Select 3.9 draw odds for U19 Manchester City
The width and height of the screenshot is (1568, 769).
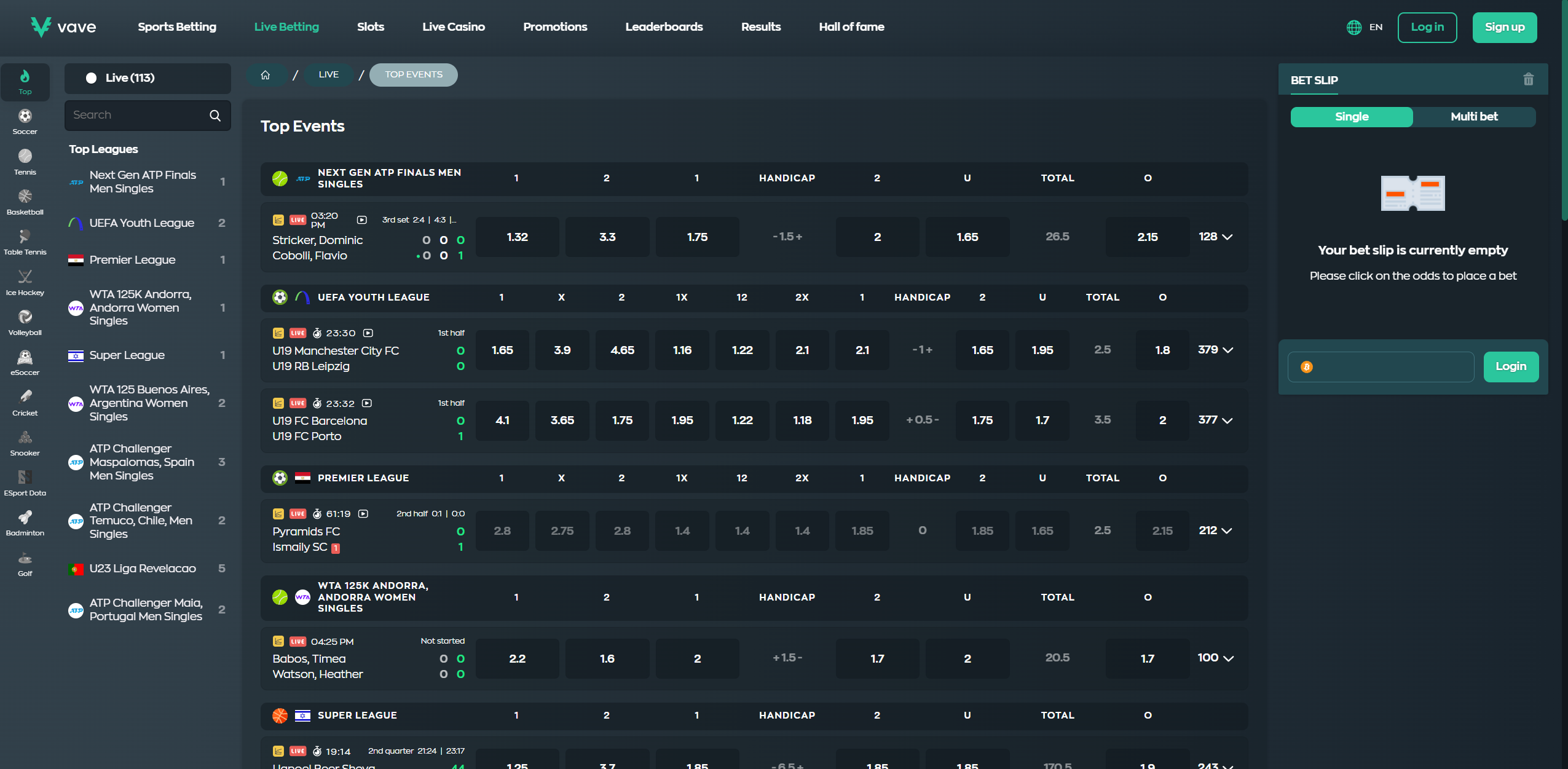pyautogui.click(x=562, y=350)
